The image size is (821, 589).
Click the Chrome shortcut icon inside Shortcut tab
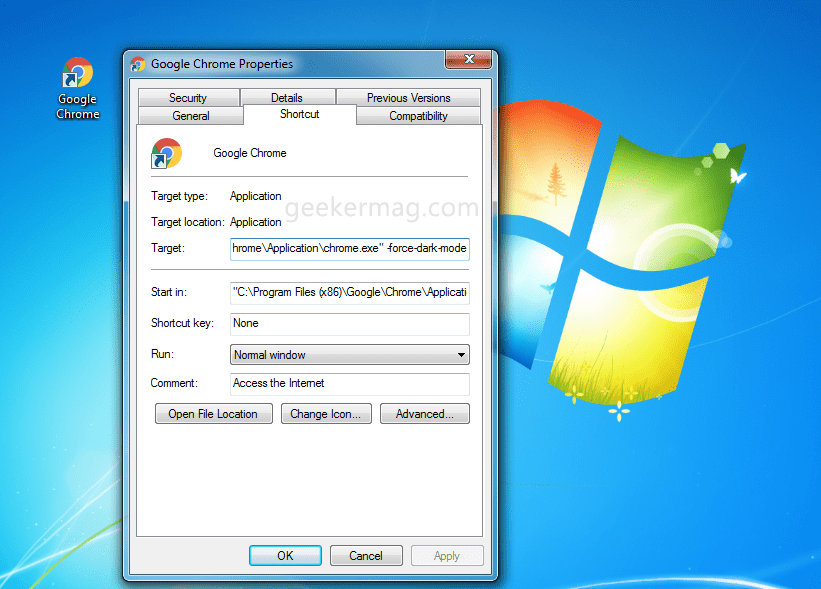[x=167, y=153]
